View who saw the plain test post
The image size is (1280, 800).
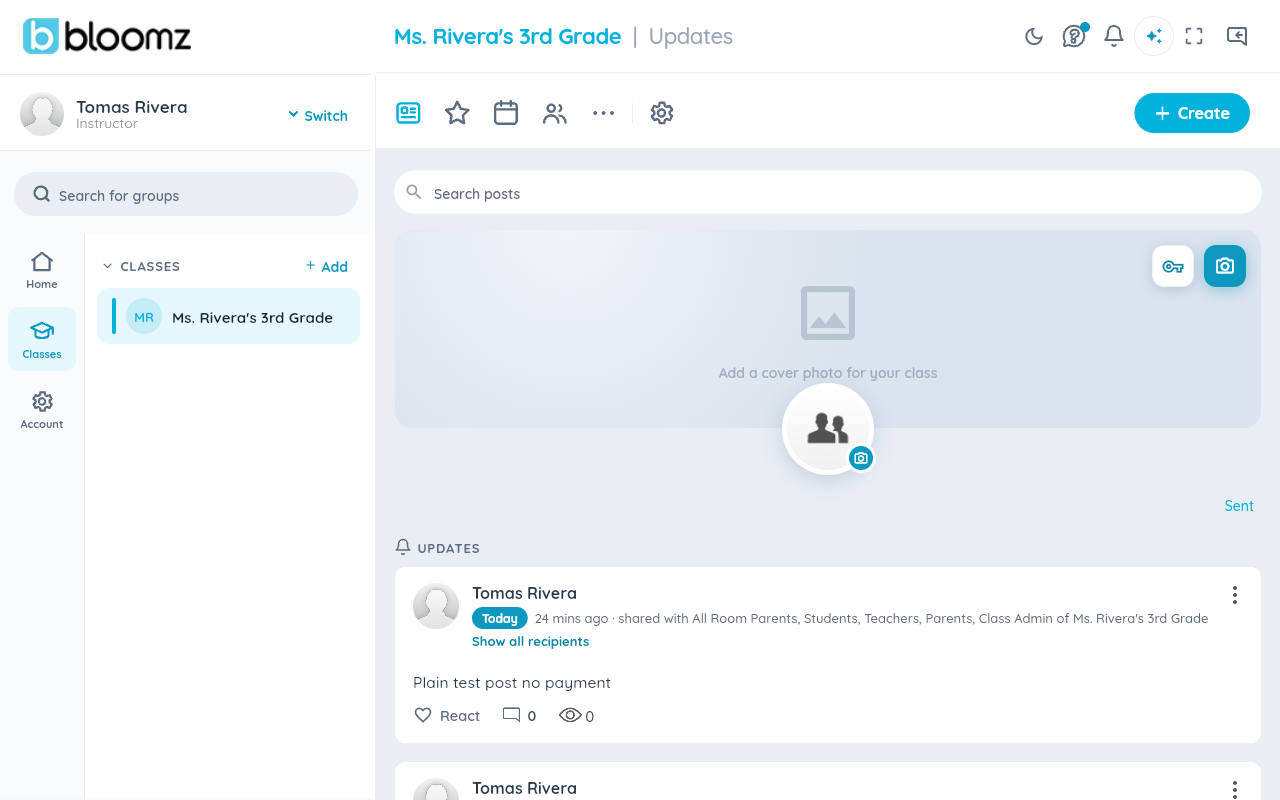[577, 715]
